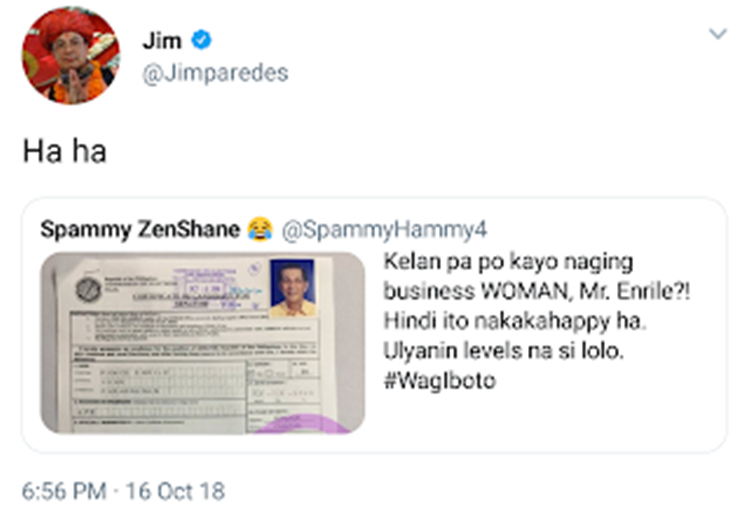Open the #WagIboto hashtag
Screen dimensions: 750x525
tap(440, 381)
